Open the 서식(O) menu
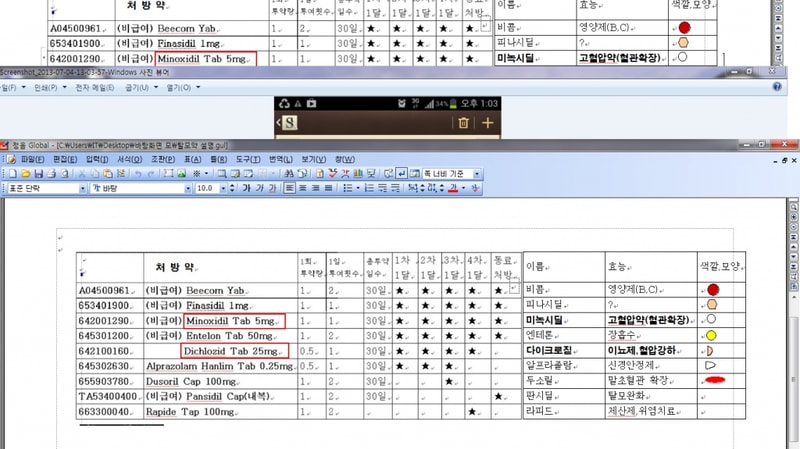 click(130, 160)
